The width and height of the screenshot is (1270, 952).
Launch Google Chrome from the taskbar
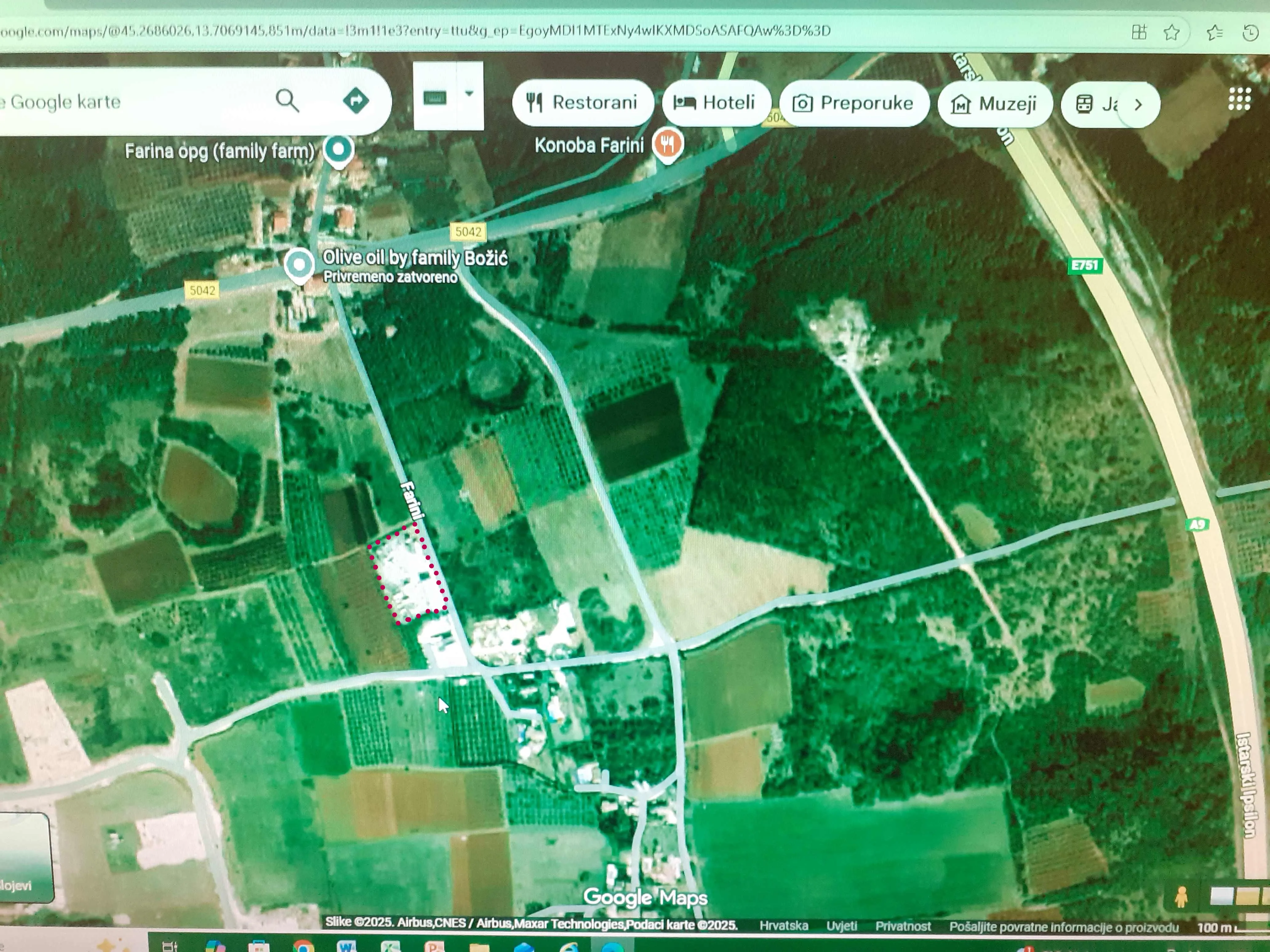(303, 946)
